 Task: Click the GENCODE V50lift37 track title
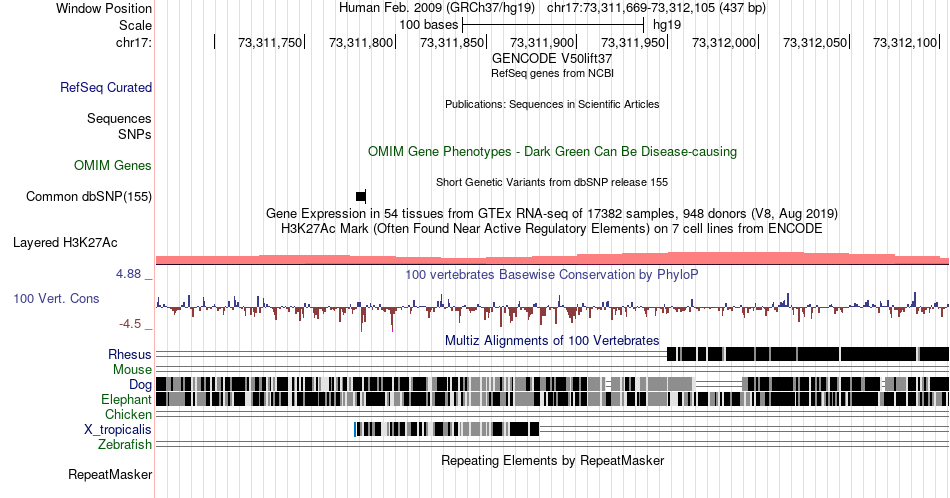click(x=552, y=58)
